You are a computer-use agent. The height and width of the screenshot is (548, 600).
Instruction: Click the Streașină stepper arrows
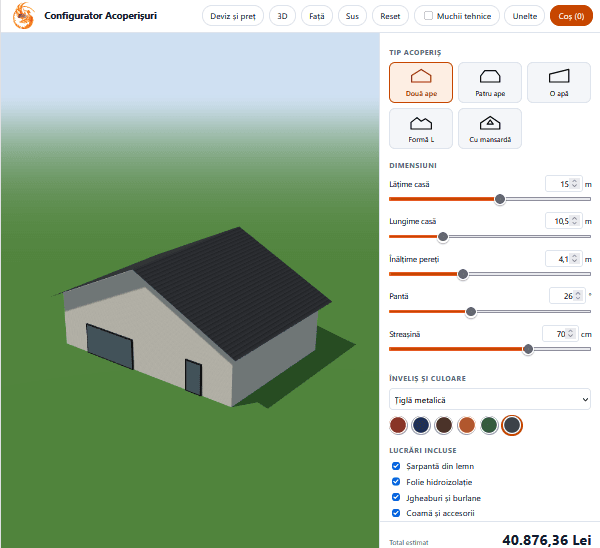click(x=571, y=334)
